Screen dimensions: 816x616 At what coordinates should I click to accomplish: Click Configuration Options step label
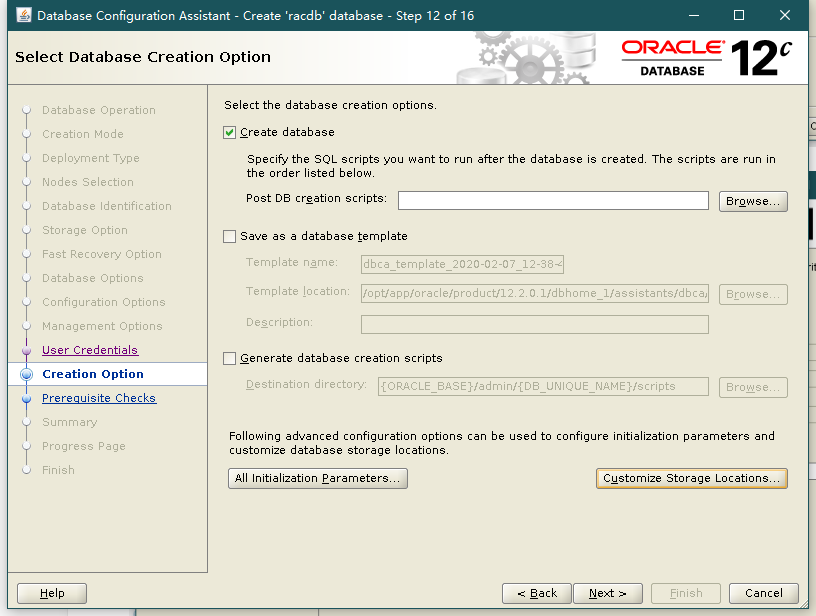(x=104, y=302)
